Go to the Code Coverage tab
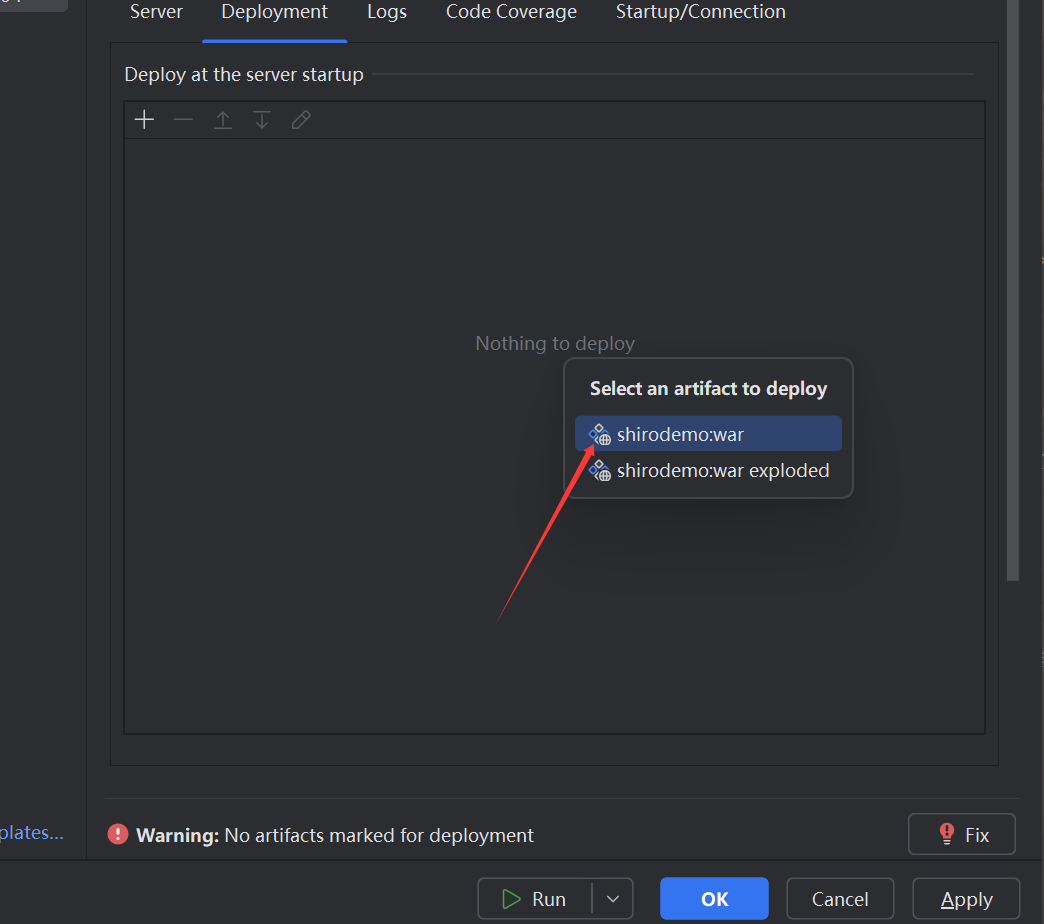Image resolution: width=1044 pixels, height=924 pixels. [x=511, y=13]
